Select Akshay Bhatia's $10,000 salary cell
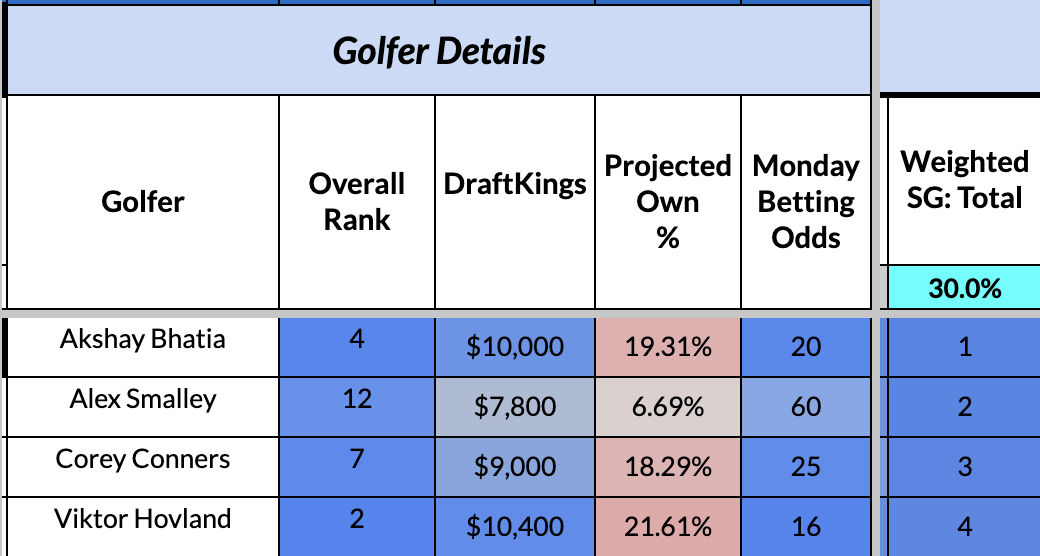 [x=515, y=347]
